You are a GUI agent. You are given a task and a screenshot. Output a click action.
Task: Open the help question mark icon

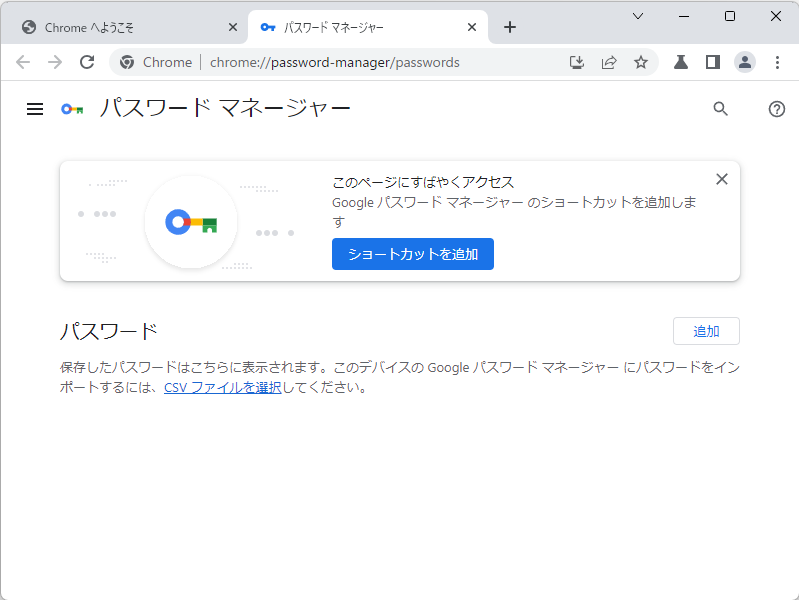click(777, 109)
